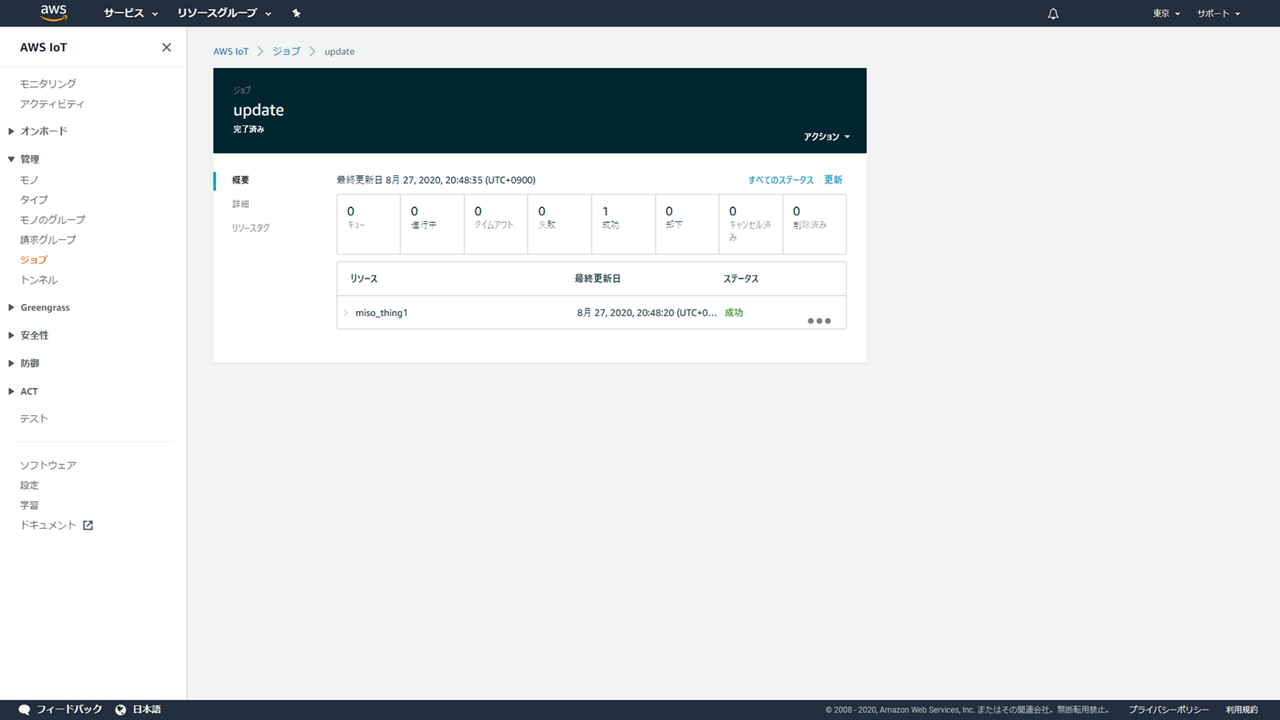Switch to the リソースタグ tab
The height and width of the screenshot is (720, 1280).
(250, 228)
